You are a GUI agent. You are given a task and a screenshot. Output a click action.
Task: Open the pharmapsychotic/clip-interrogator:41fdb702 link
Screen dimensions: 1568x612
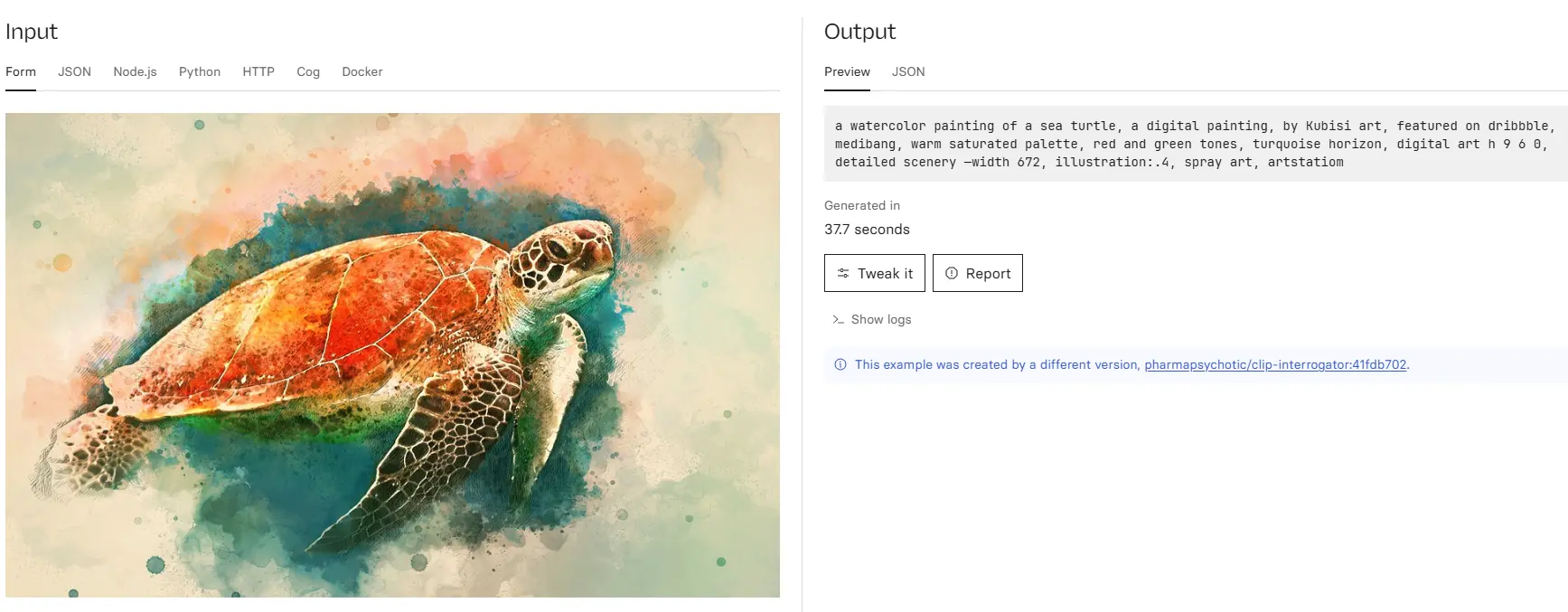pos(1275,364)
